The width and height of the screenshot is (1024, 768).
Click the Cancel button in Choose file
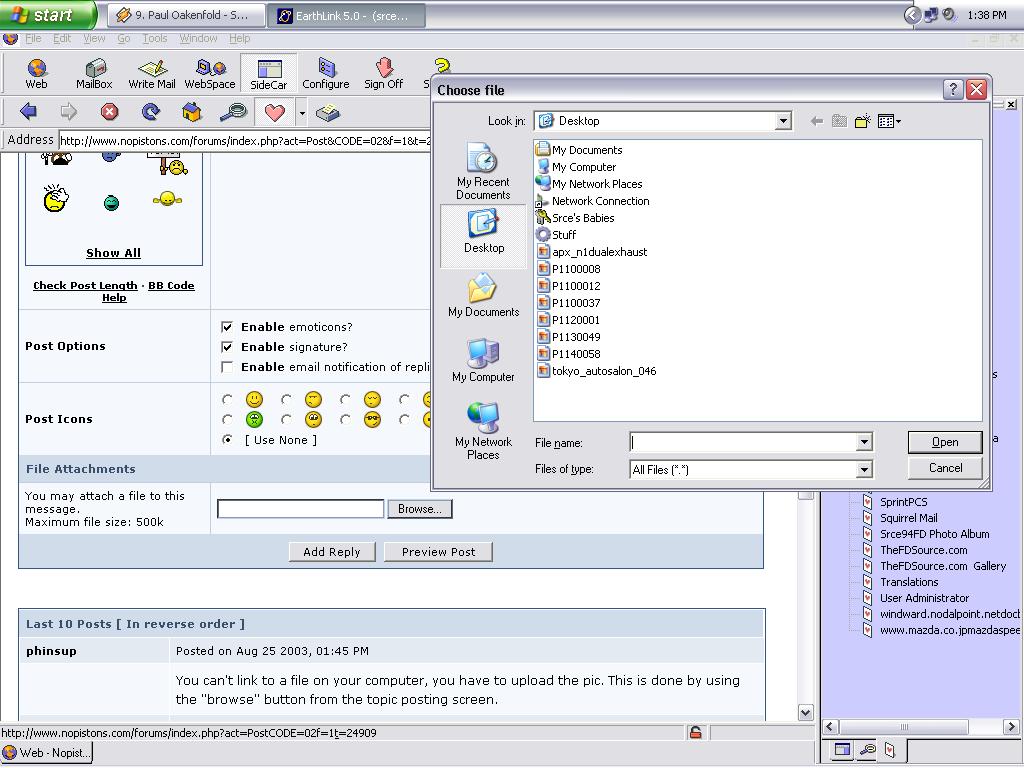(x=944, y=468)
